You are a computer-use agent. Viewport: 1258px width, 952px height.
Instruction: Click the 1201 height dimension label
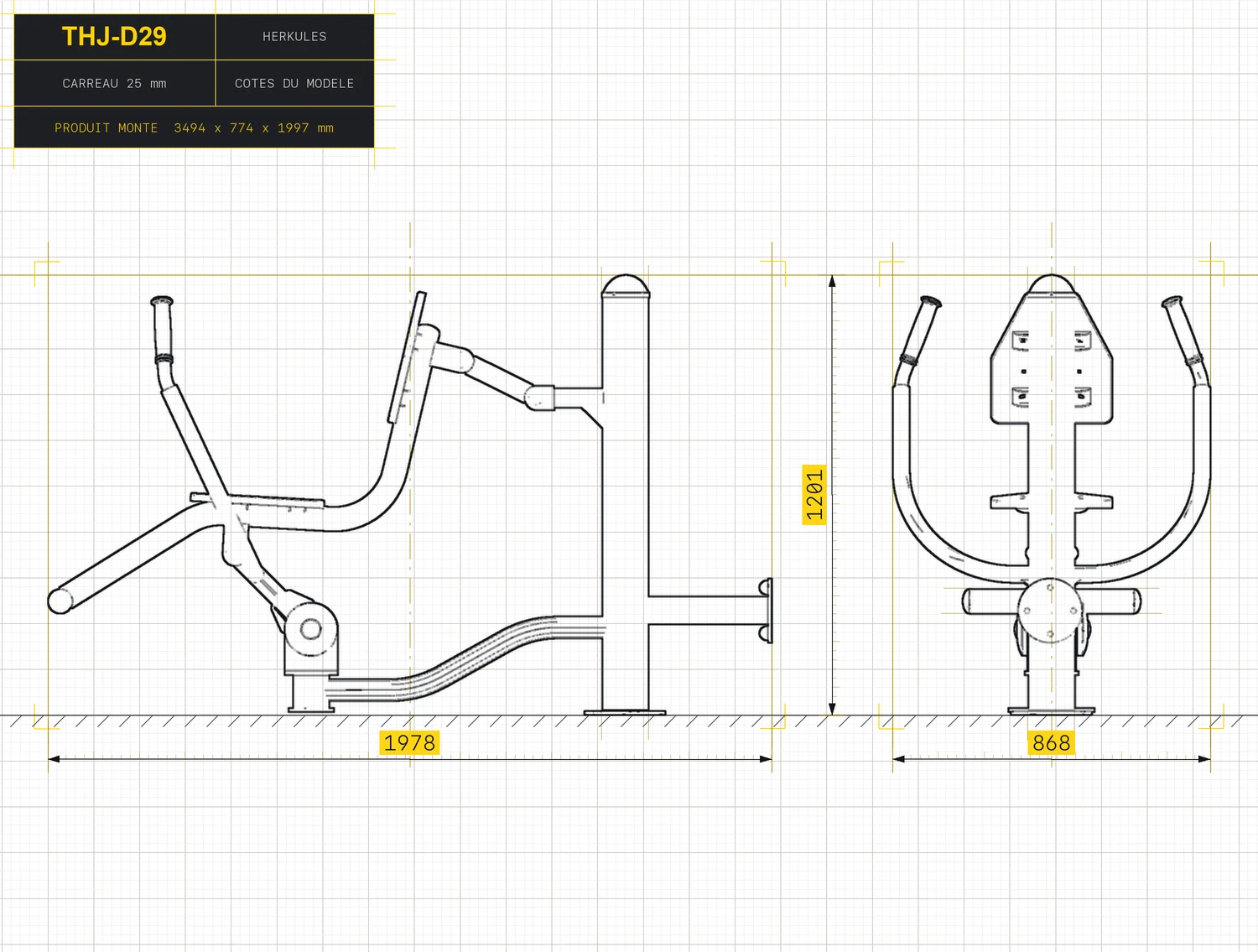(814, 494)
